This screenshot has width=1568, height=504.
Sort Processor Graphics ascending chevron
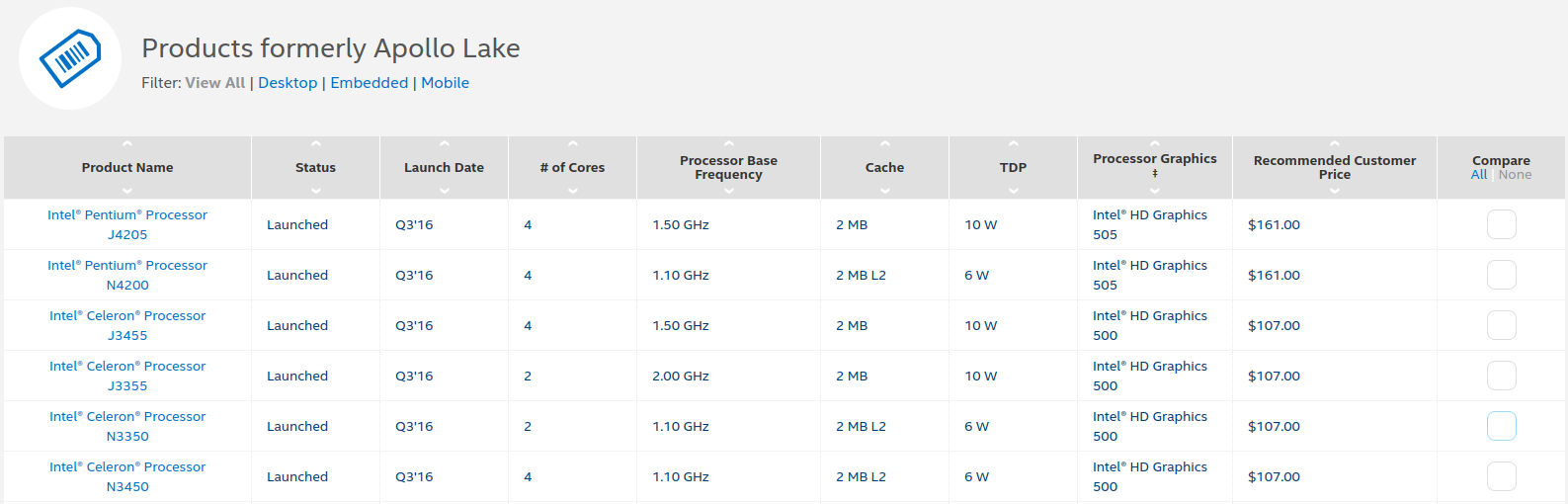[x=1155, y=144]
